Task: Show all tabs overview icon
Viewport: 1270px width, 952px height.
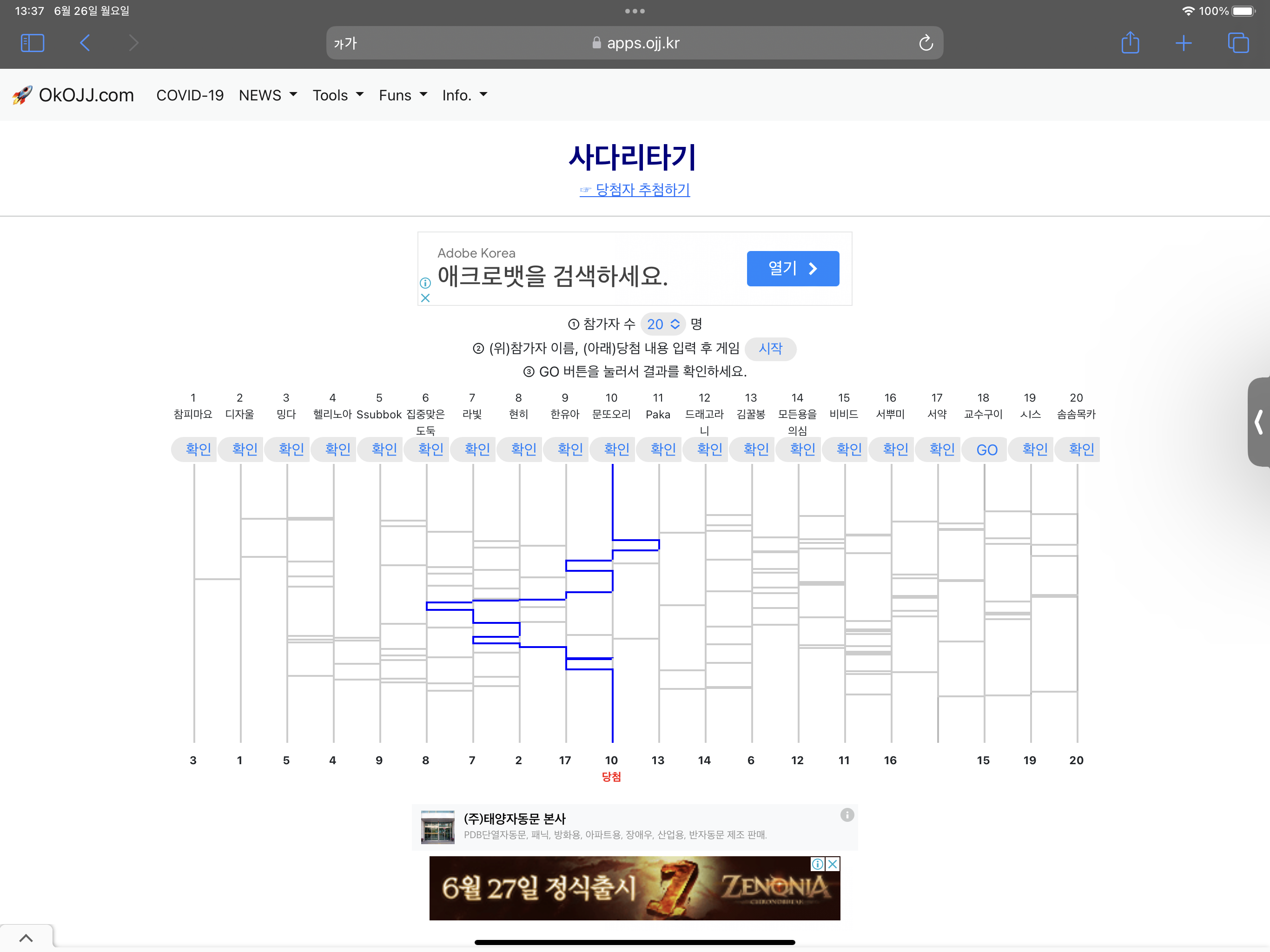Action: point(1238,43)
